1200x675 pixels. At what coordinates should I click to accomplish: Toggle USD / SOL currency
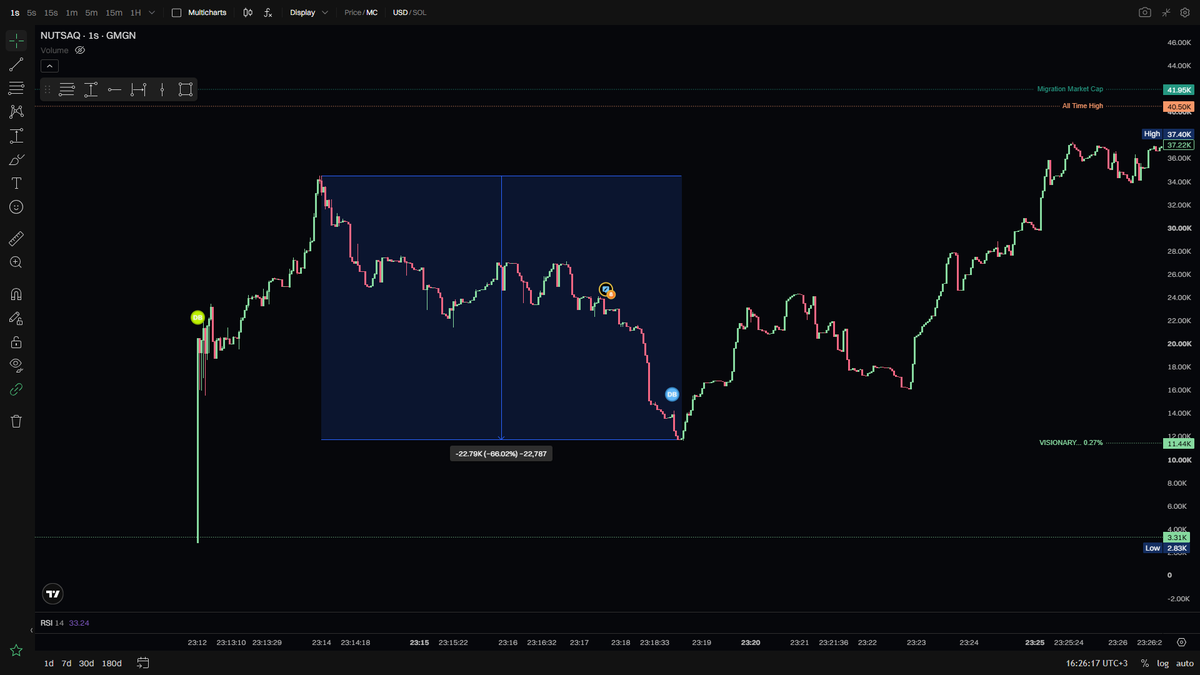[x=409, y=13]
